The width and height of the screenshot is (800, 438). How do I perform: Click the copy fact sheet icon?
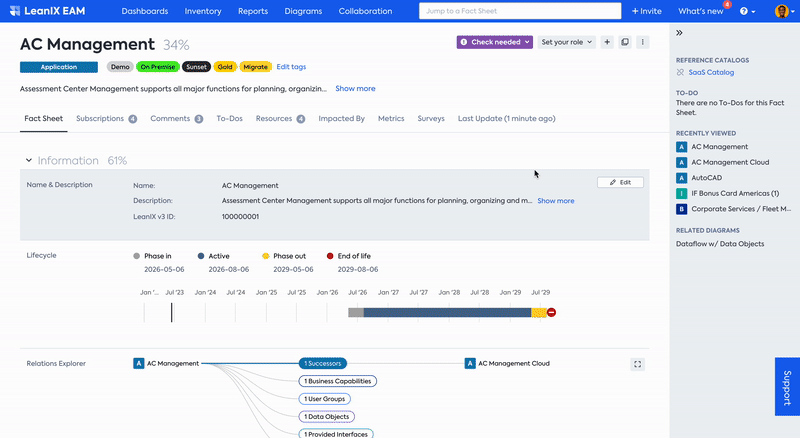click(625, 42)
